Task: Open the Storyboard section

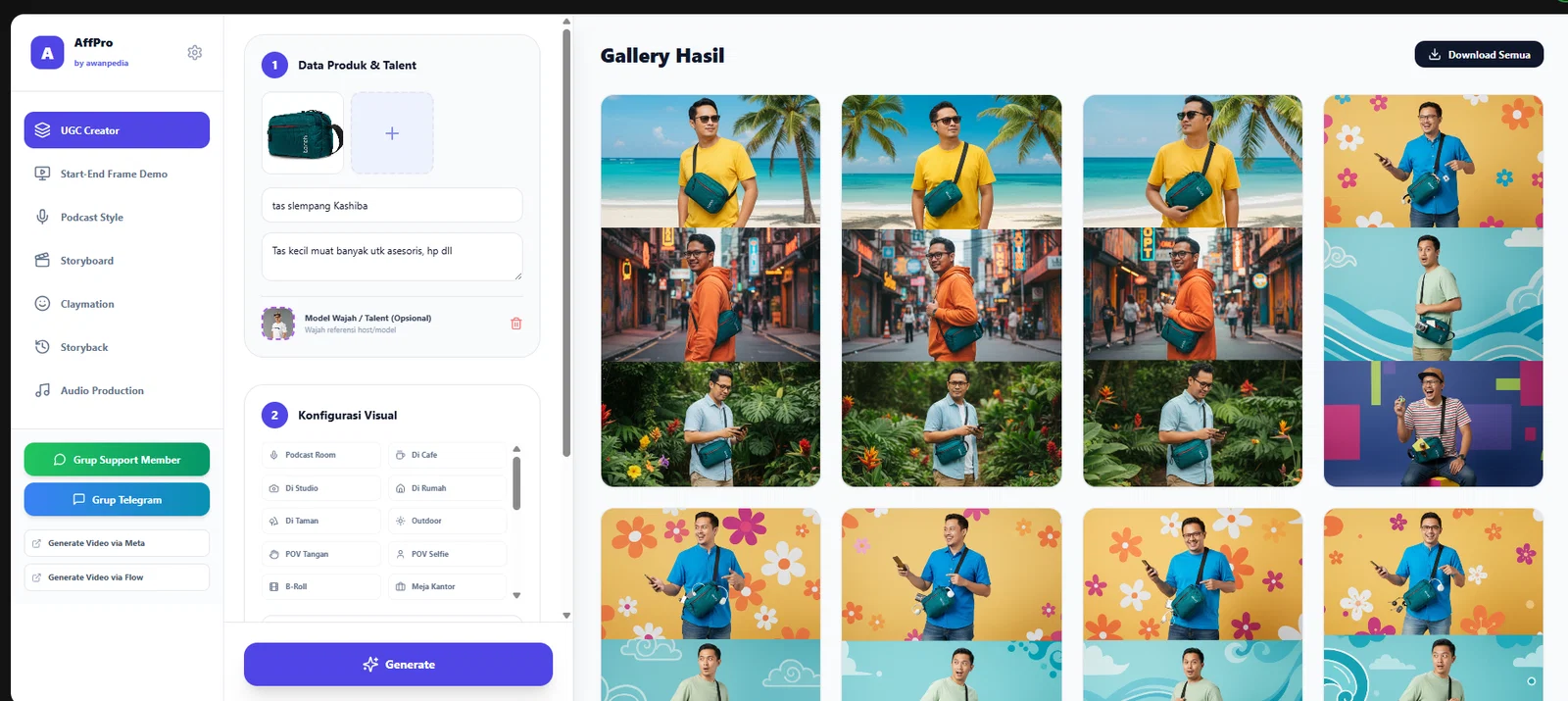Action: tap(86, 261)
